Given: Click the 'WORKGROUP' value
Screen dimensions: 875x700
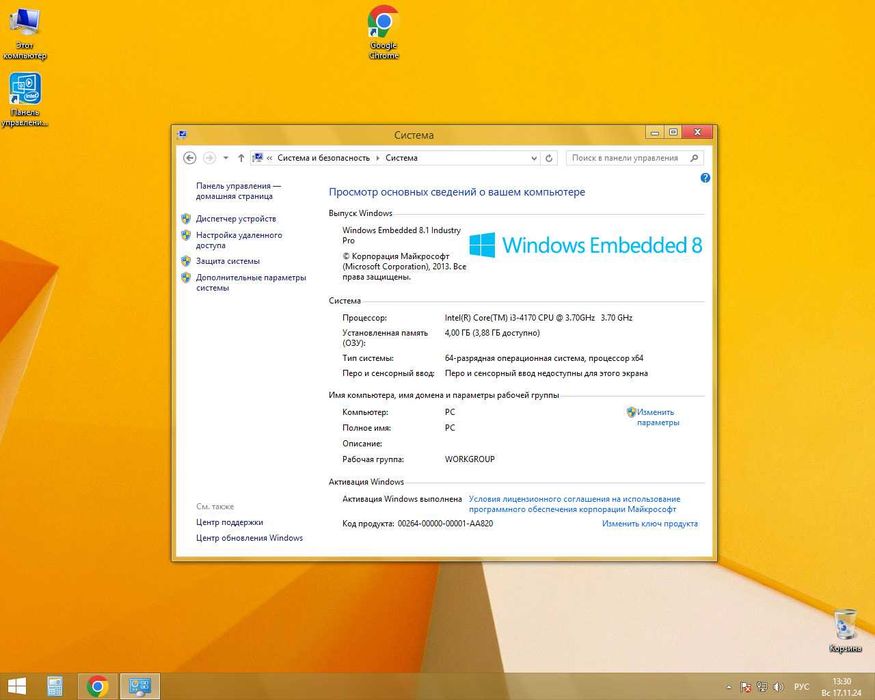Looking at the screenshot, I should click(x=469, y=459).
